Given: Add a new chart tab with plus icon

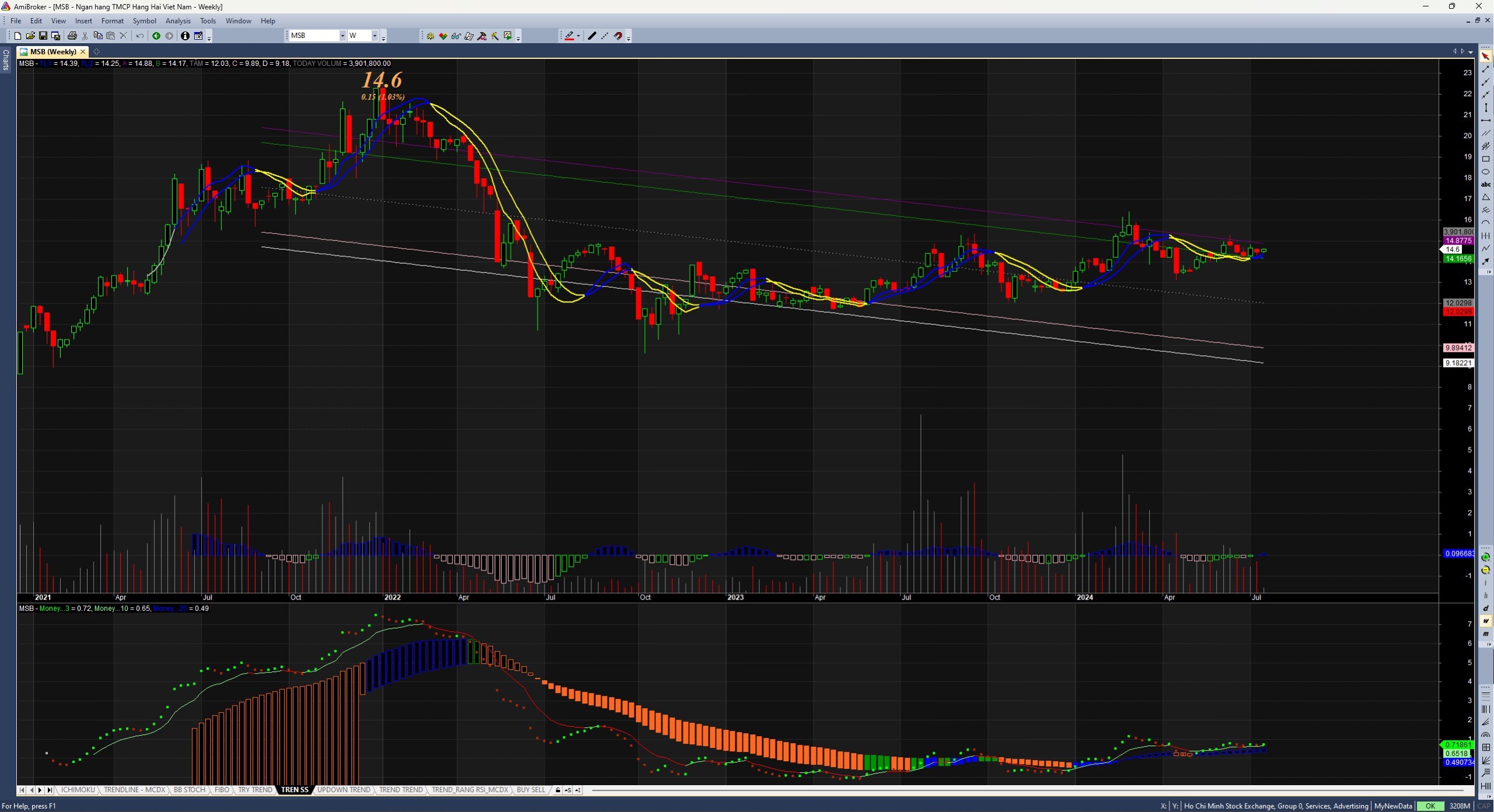Looking at the screenshot, I should point(97,52).
